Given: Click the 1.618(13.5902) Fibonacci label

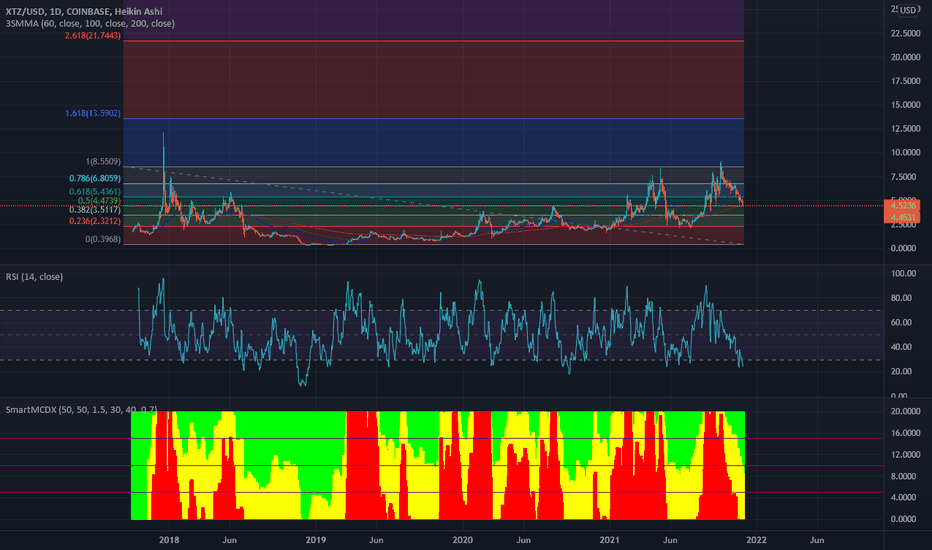Looking at the screenshot, I should click(93, 113).
